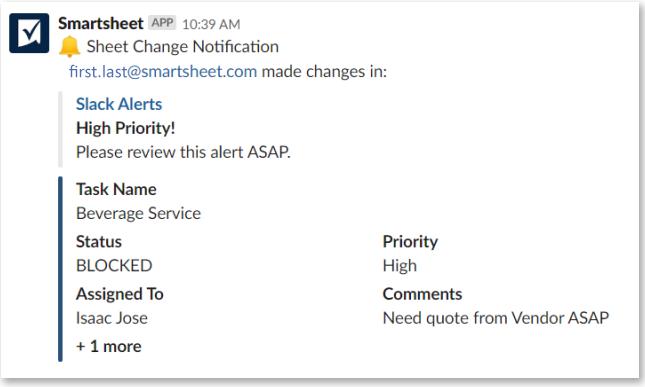
Task: Click the APP badge label
Action: tap(162, 23)
